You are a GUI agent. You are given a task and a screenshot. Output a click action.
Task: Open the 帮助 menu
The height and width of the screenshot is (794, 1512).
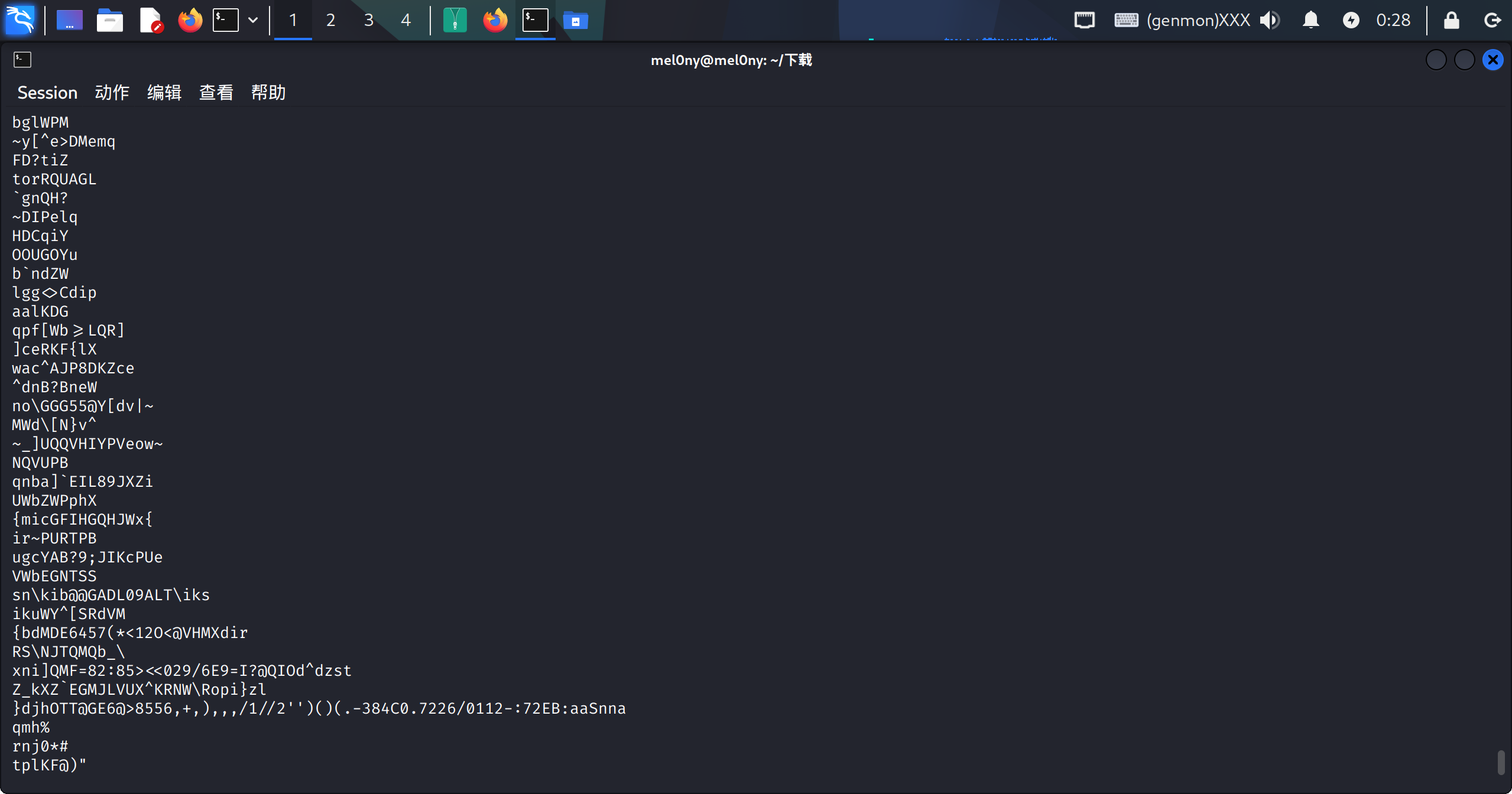tap(268, 93)
